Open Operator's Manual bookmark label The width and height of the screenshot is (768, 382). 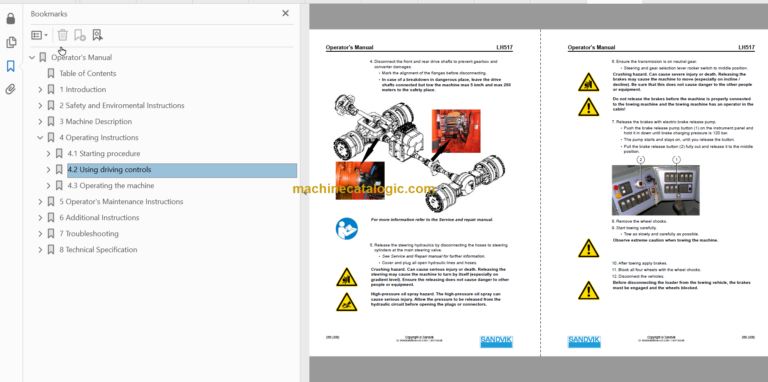click(81, 57)
